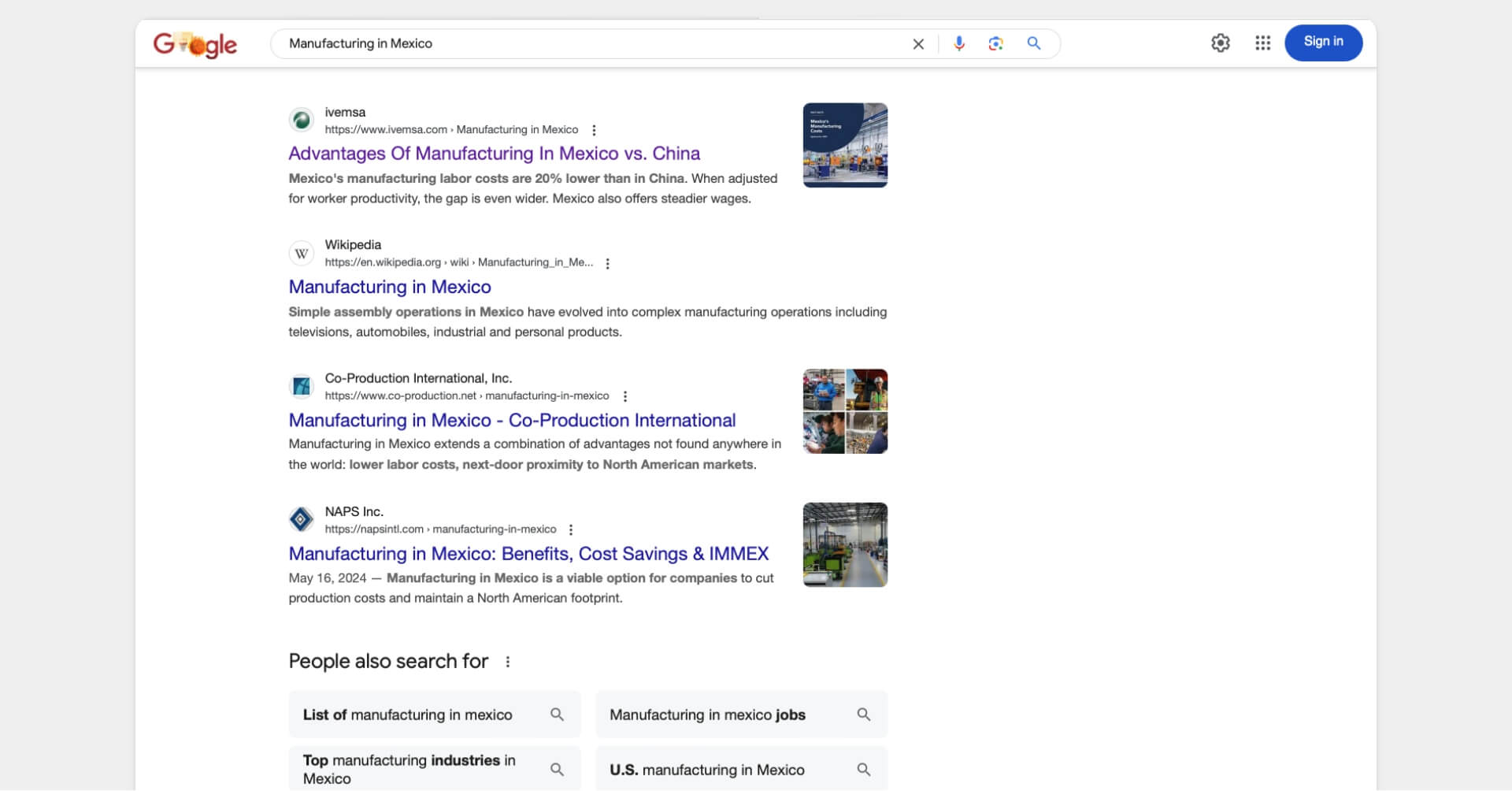Open more options for Co-Production result

(x=624, y=396)
